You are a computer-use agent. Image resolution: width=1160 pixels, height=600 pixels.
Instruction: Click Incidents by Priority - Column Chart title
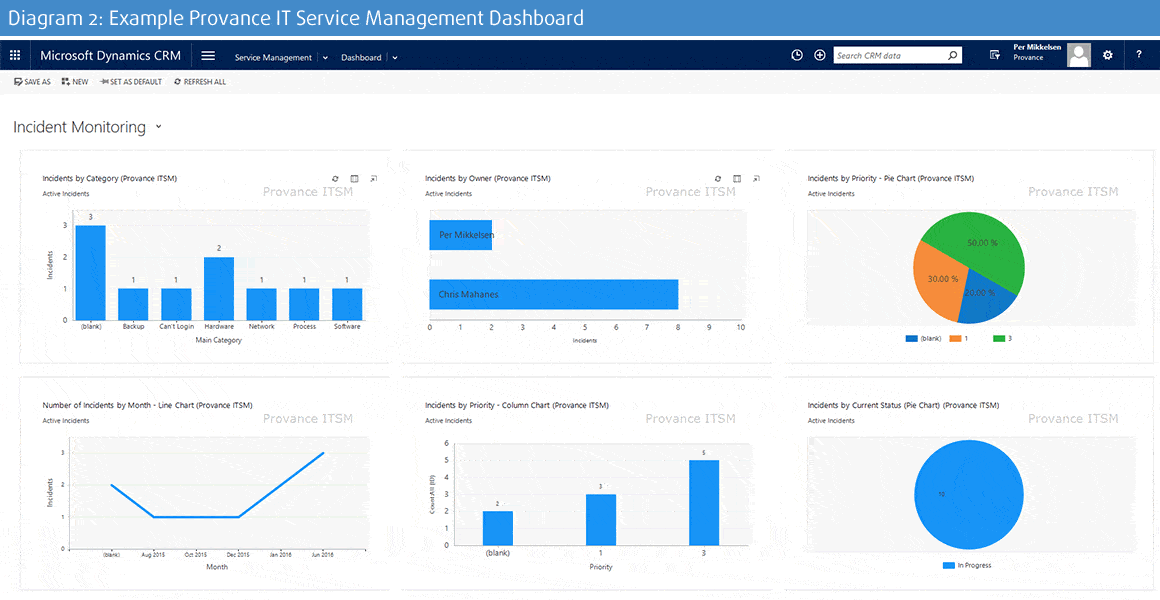[516, 405]
